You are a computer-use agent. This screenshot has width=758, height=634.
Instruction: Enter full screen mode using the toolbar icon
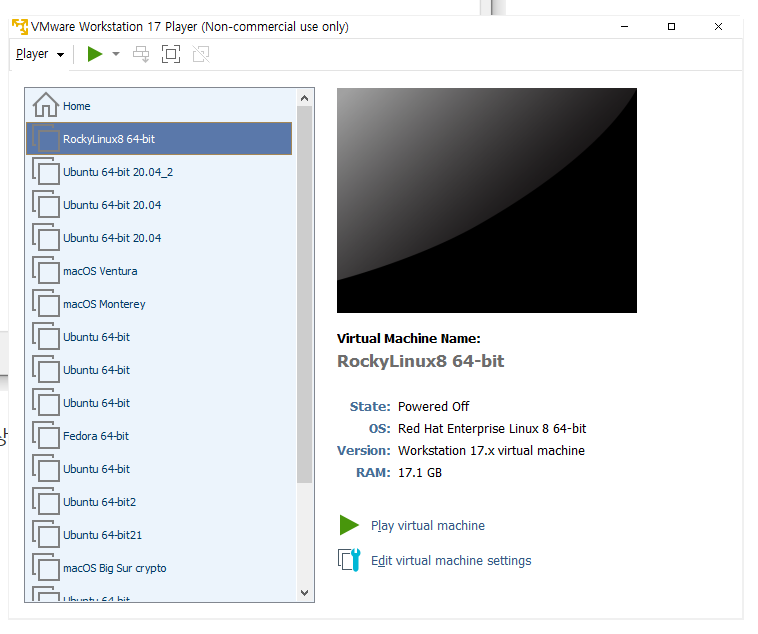[171, 54]
